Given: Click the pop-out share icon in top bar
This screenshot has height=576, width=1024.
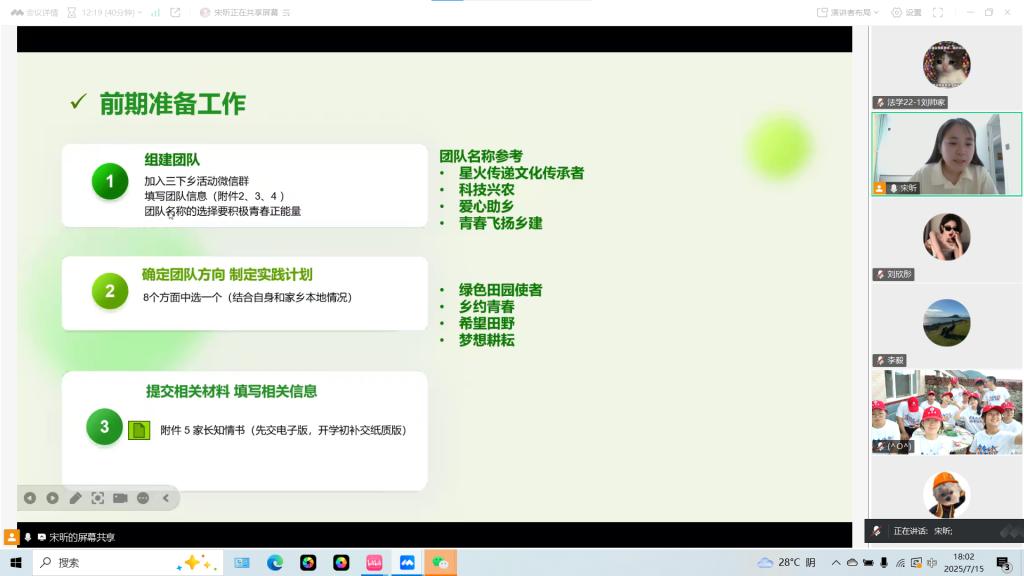Looking at the screenshot, I should 176,12.
